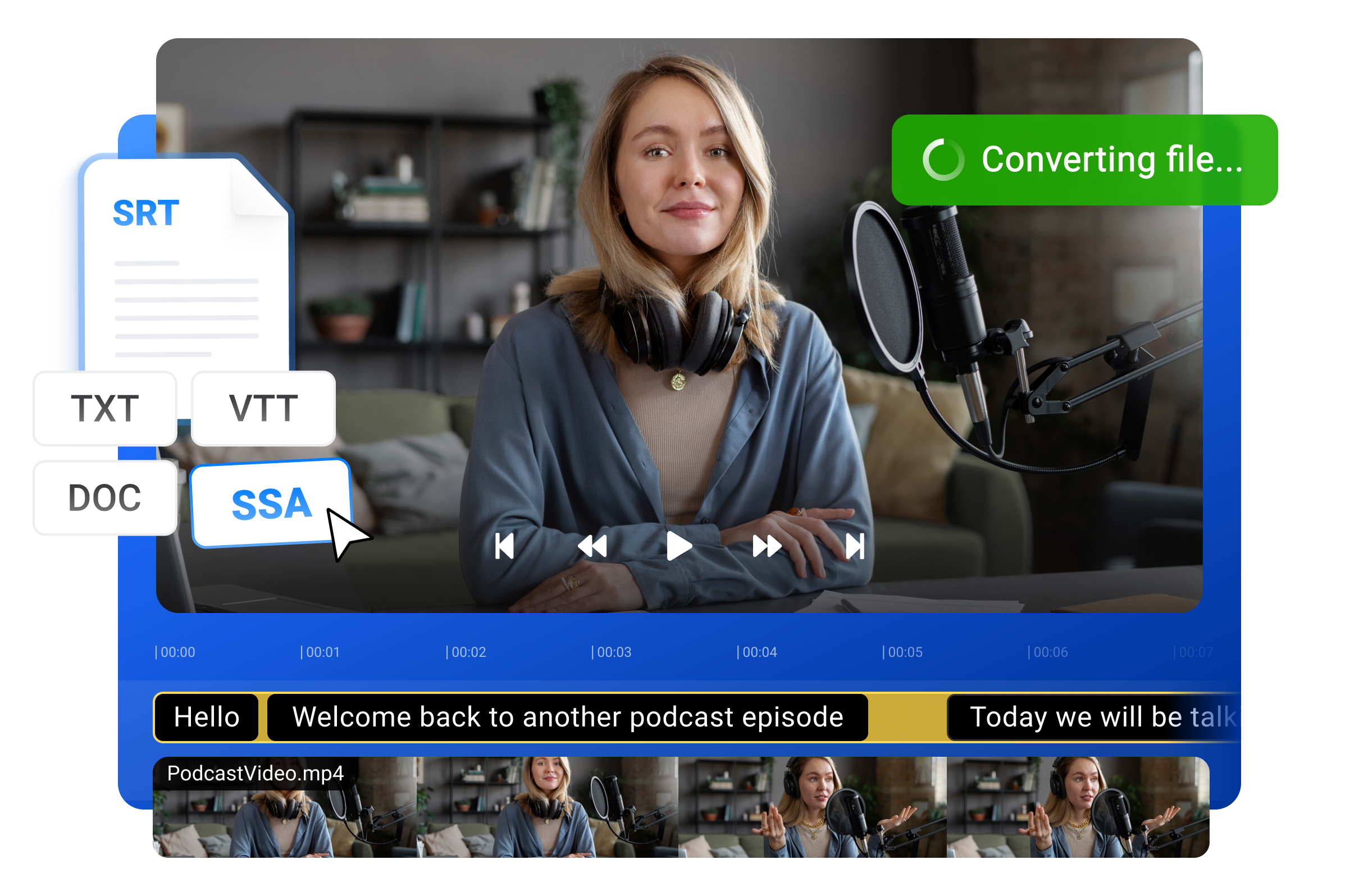
Task: Click the rewind playback icon
Action: [x=591, y=546]
